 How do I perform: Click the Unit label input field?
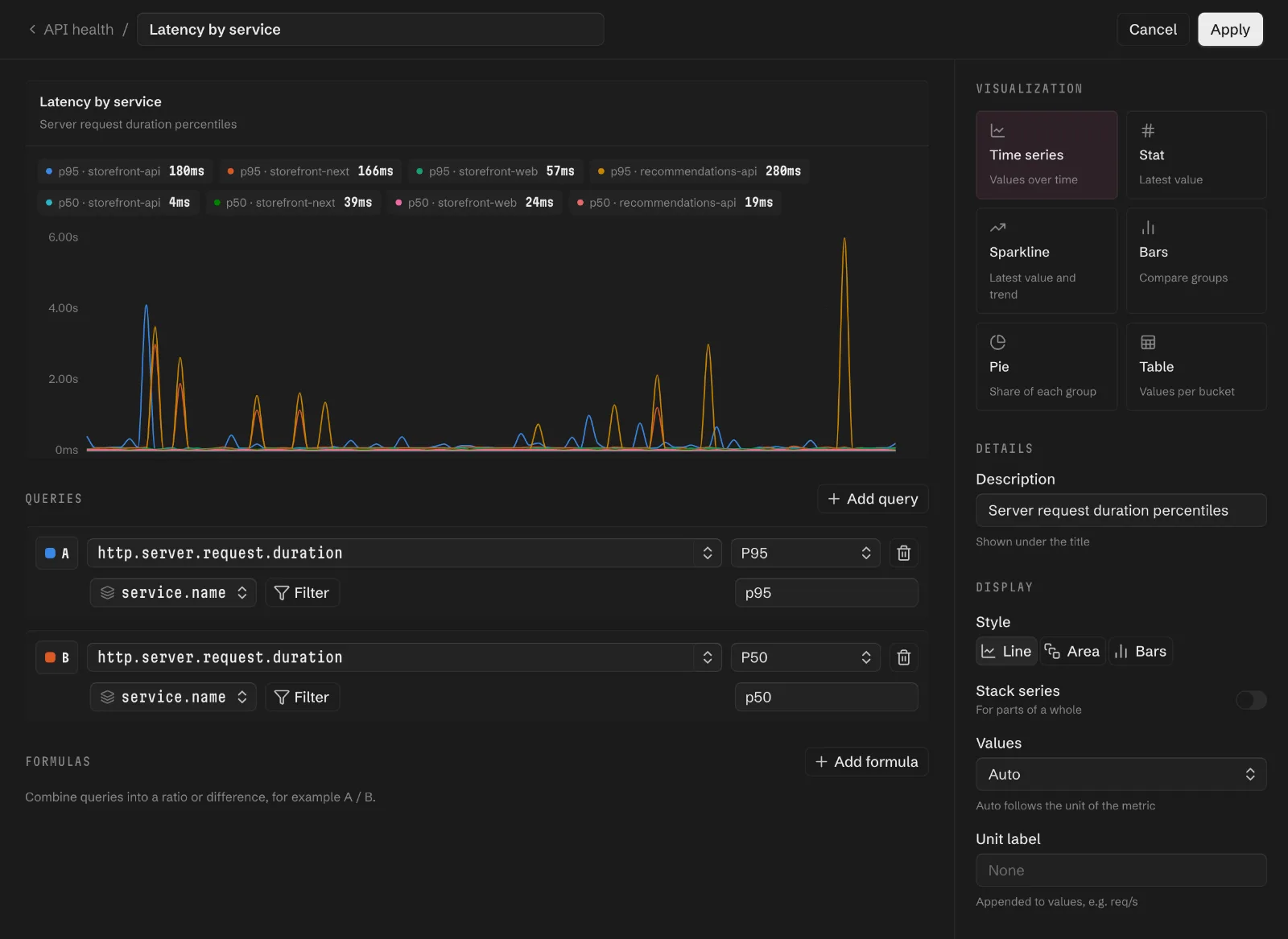(x=1121, y=870)
